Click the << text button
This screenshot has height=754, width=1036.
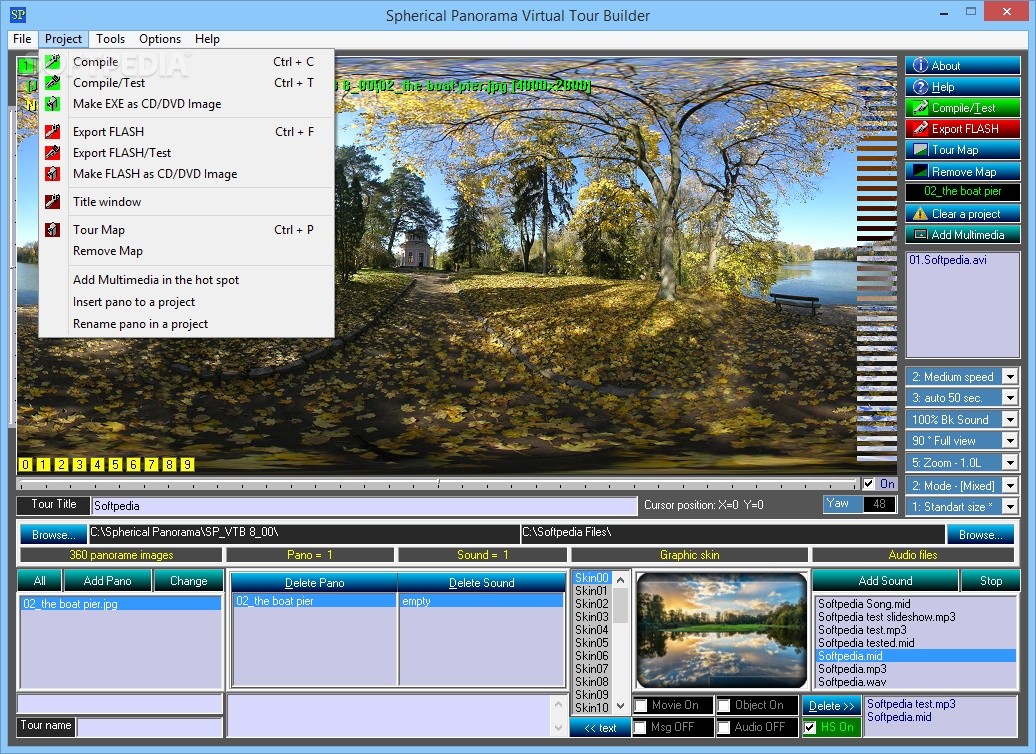coord(600,728)
